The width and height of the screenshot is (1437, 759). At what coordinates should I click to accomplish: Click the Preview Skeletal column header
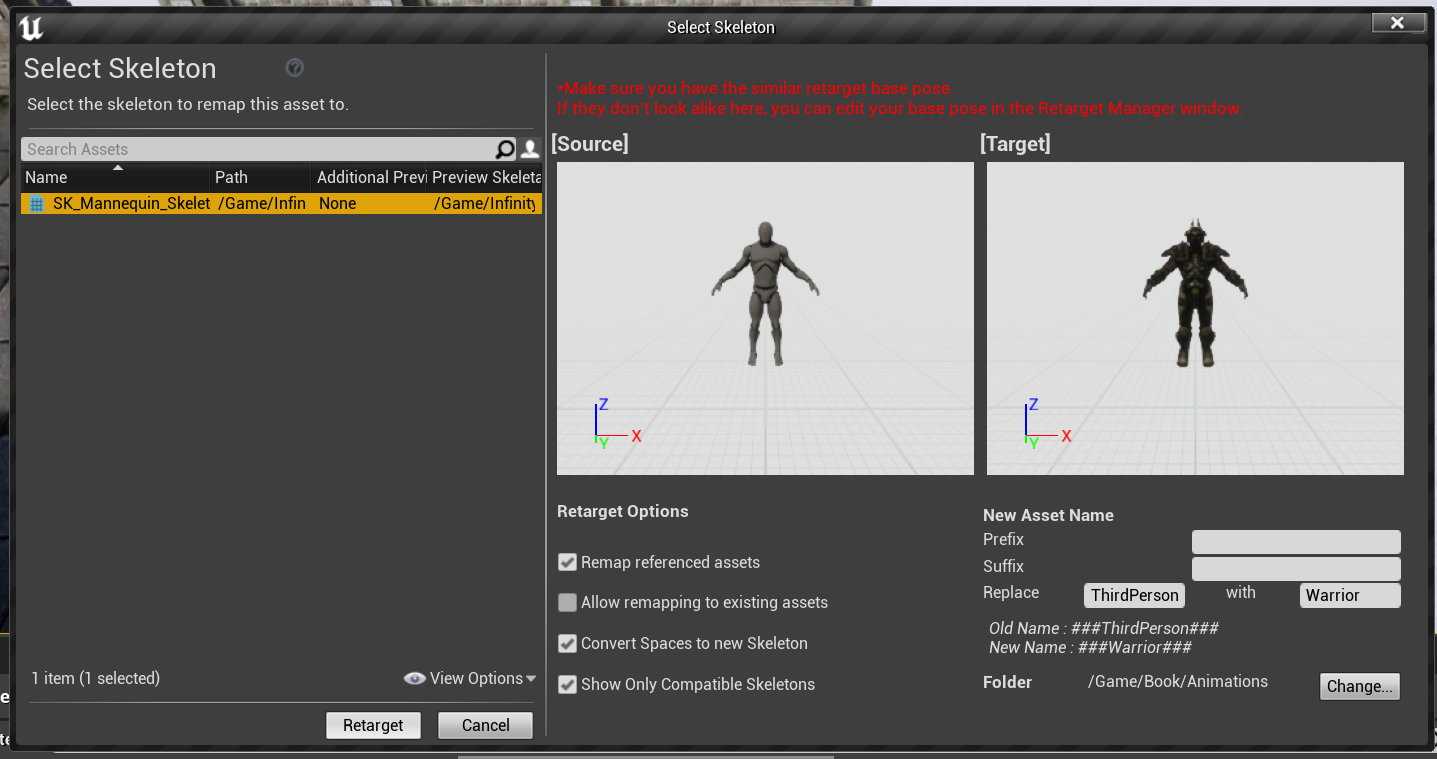[485, 177]
